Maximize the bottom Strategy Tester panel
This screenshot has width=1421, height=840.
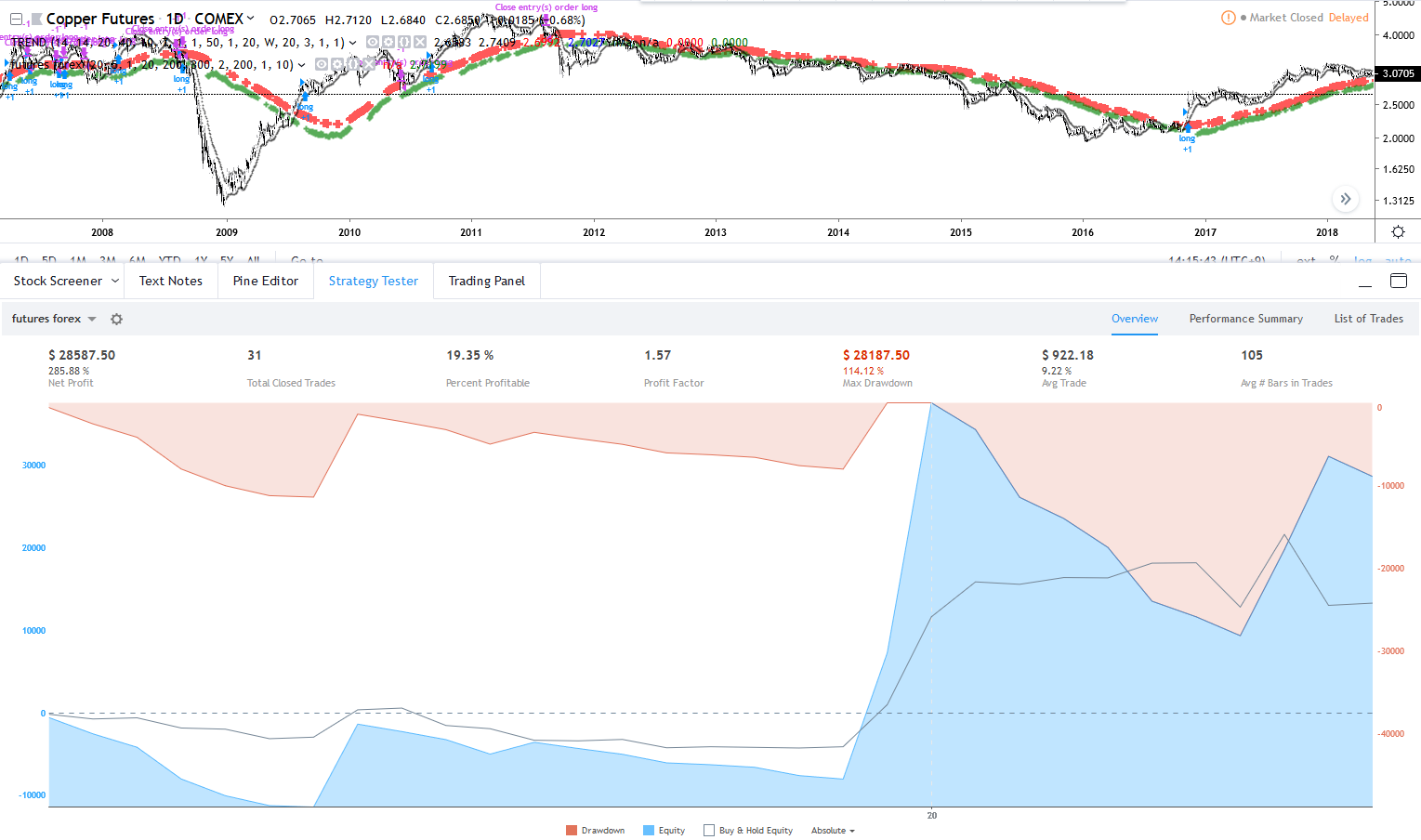pyautogui.click(x=1398, y=282)
